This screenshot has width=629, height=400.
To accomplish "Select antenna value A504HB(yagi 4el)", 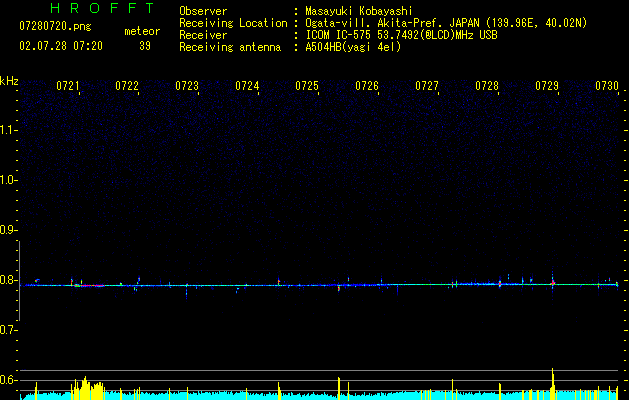I will (353, 47).
